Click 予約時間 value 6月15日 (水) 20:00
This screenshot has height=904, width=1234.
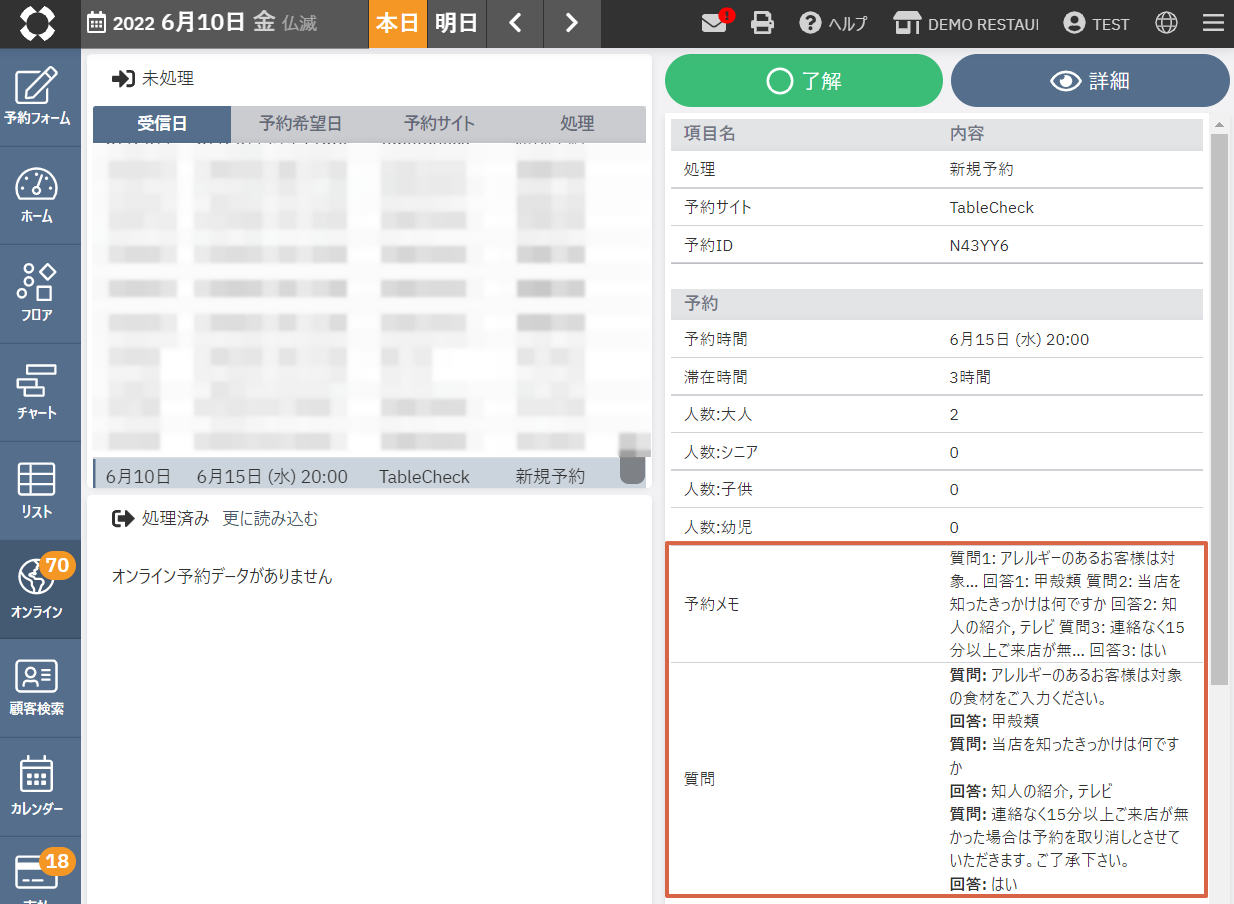click(x=1019, y=339)
